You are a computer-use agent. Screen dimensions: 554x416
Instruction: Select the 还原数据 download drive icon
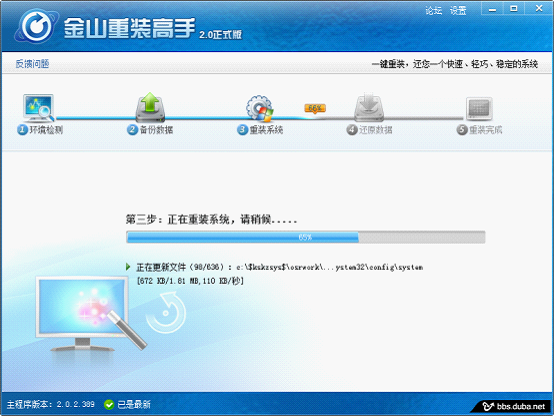tap(369, 107)
